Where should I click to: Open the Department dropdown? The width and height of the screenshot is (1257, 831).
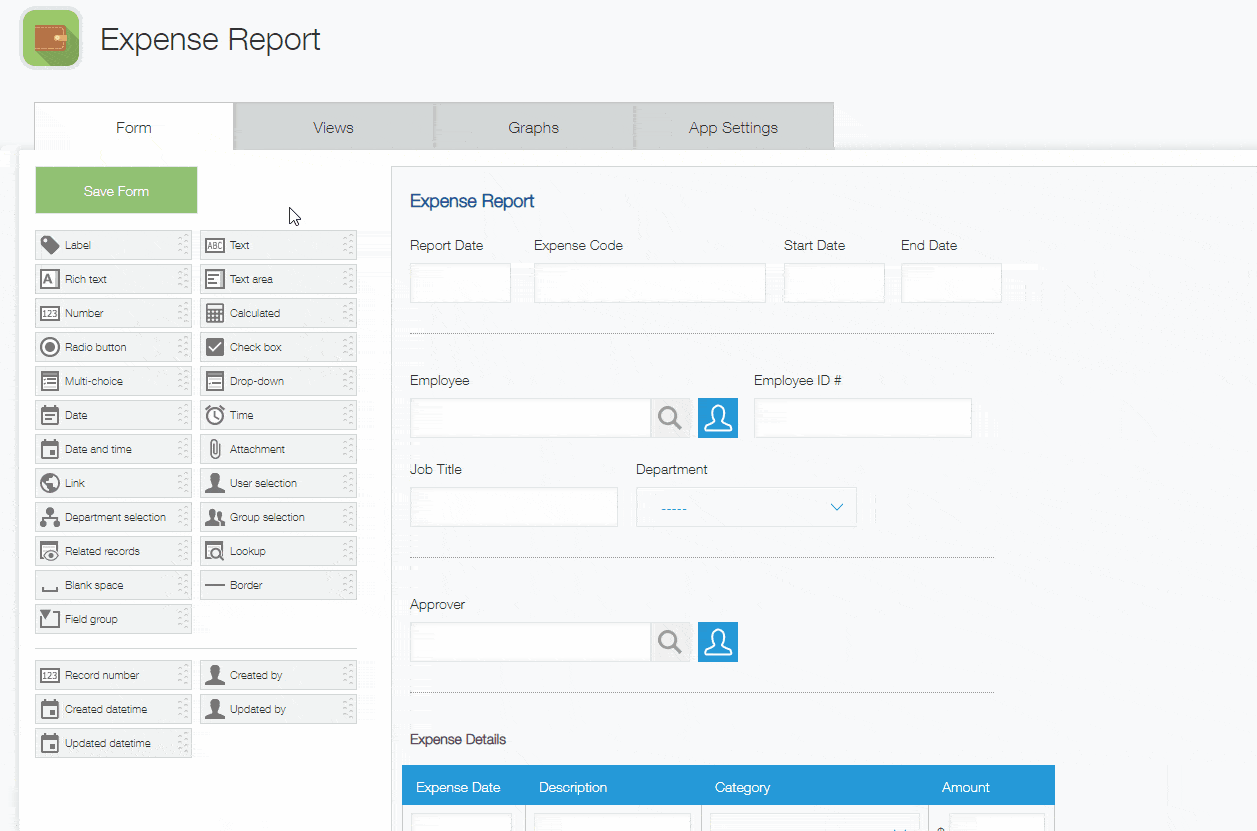click(x=746, y=507)
